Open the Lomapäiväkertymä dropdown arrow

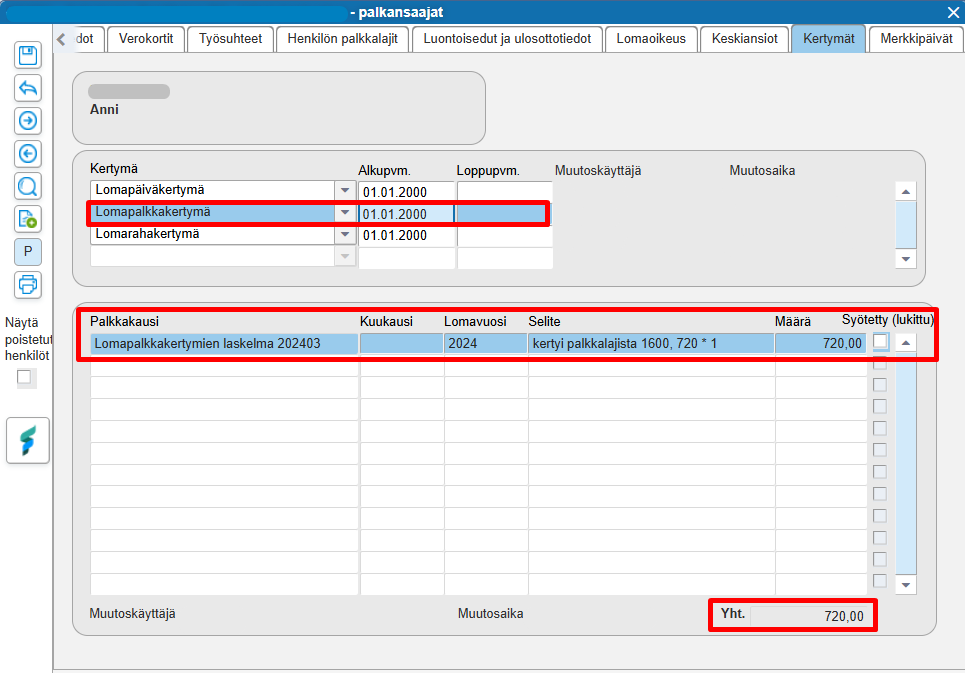click(x=345, y=191)
